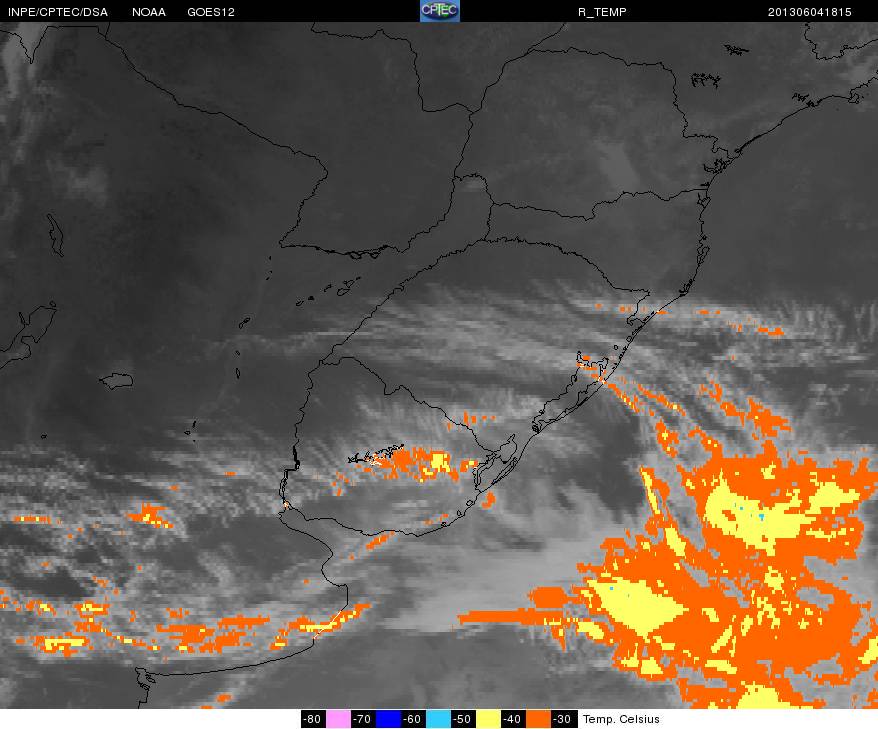This screenshot has height=729, width=878.
Task: Click the INPE/CPTEC/DSA header text
Action: click(x=58, y=12)
